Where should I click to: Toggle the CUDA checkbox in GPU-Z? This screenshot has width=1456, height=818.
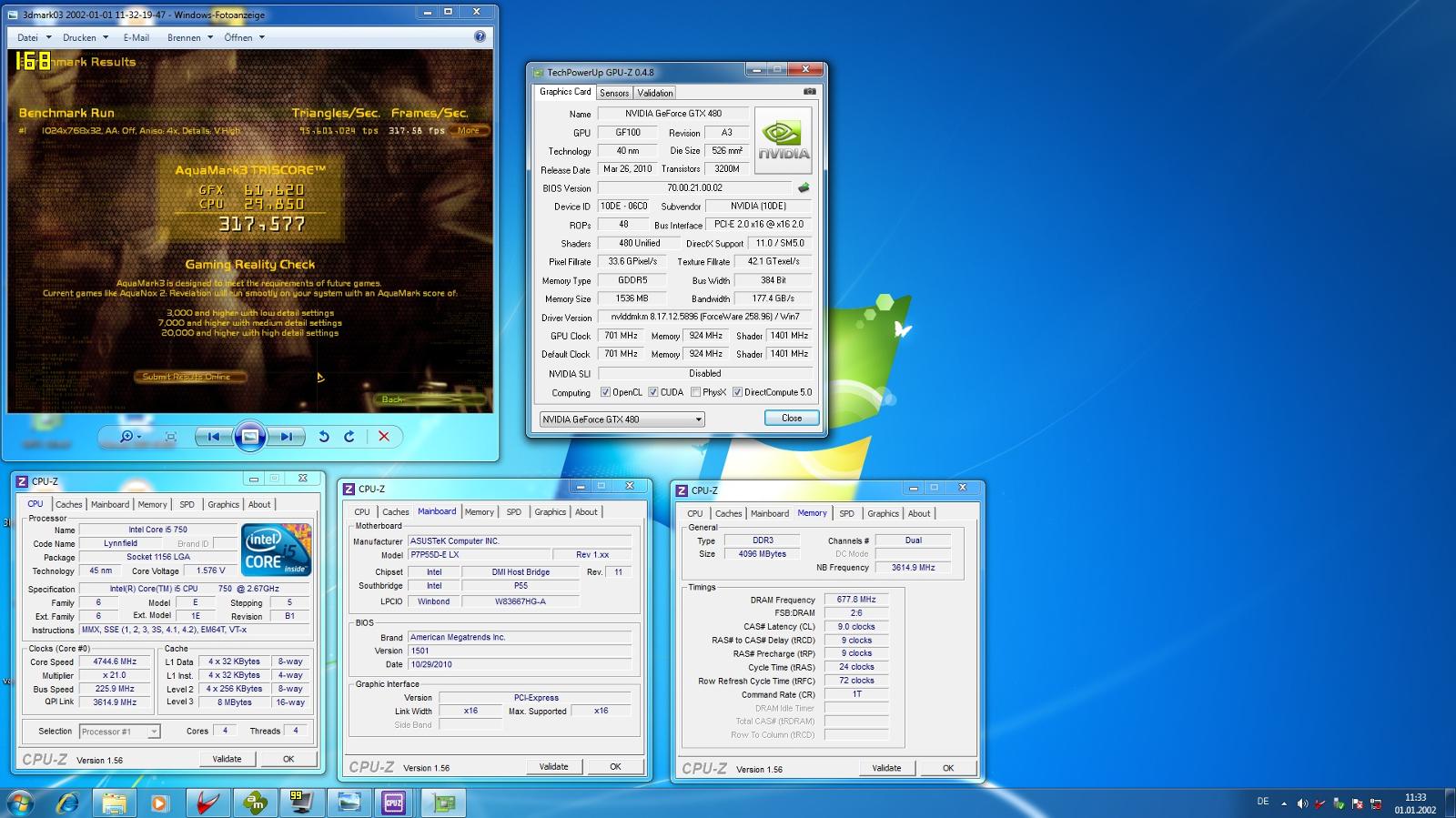(x=652, y=392)
